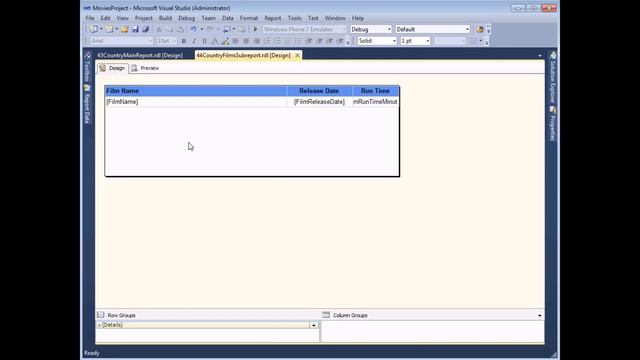Select the Release Date header cell
Viewport: 640px width, 360px height.
point(319,91)
